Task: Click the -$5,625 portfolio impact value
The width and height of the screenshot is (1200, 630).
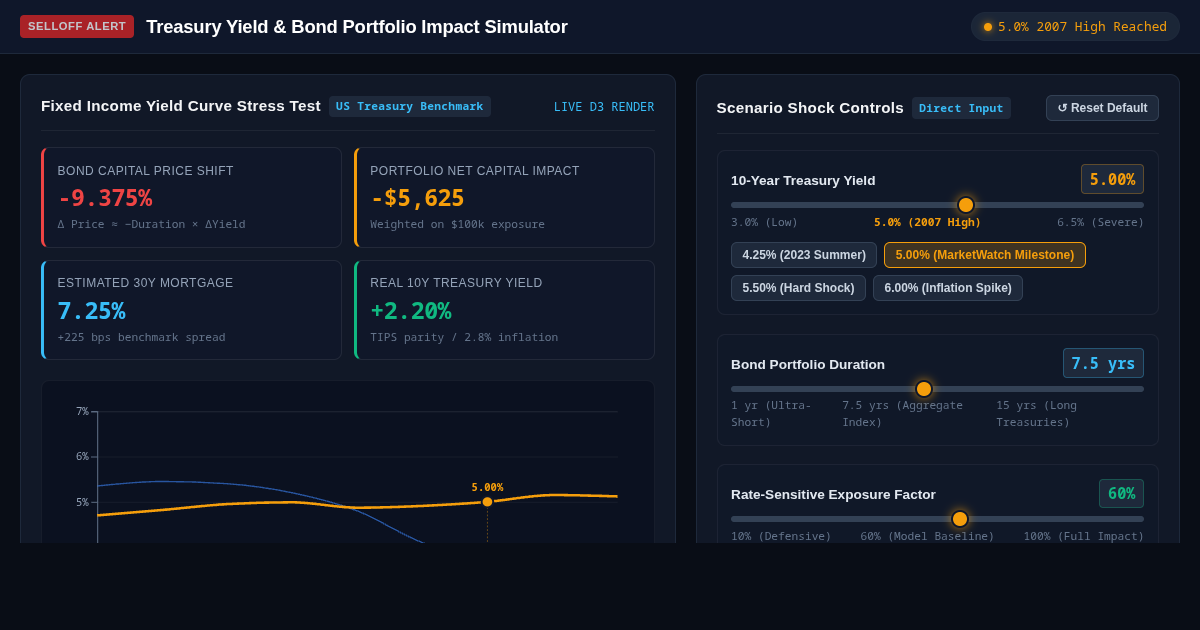Action: point(417,198)
